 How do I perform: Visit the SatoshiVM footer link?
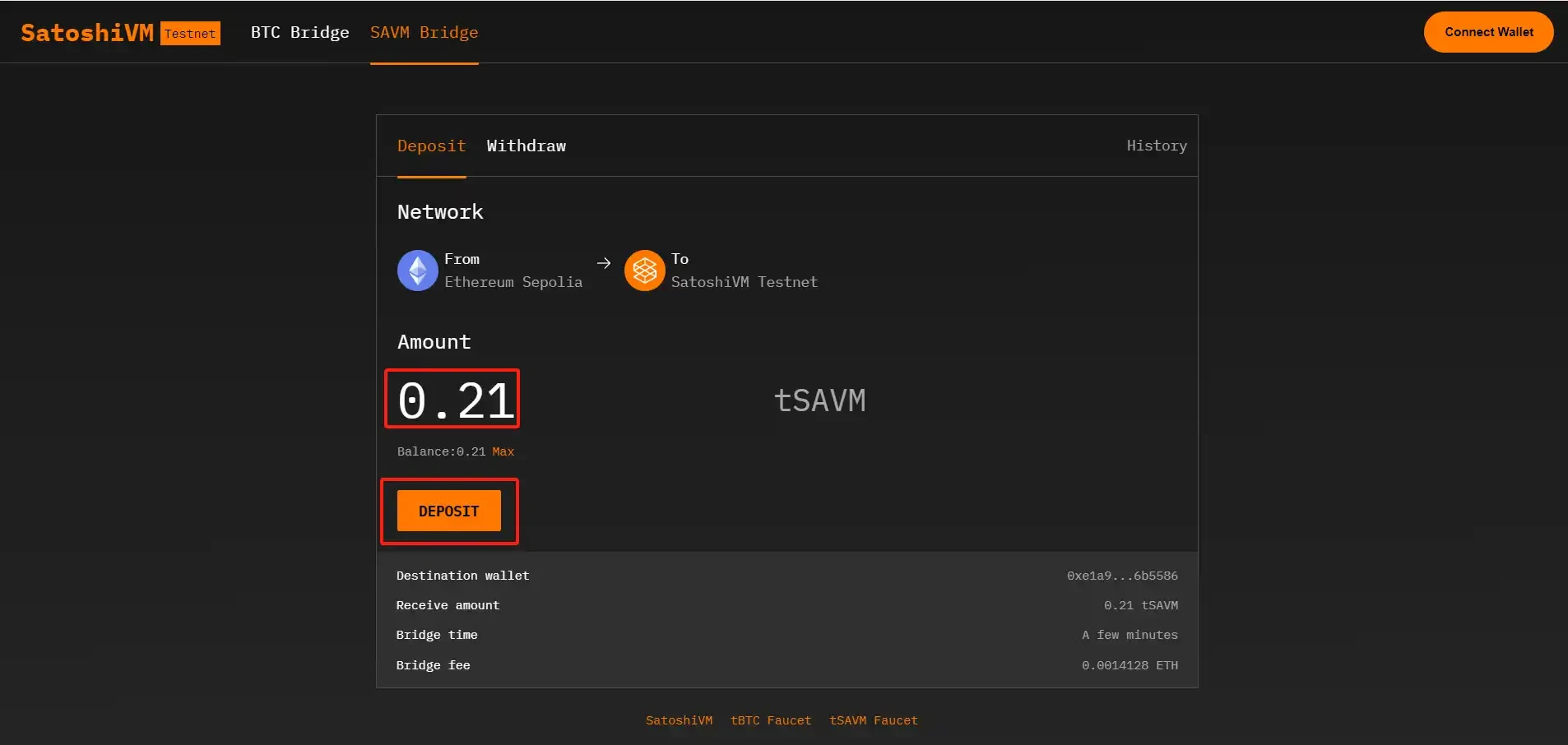click(679, 720)
